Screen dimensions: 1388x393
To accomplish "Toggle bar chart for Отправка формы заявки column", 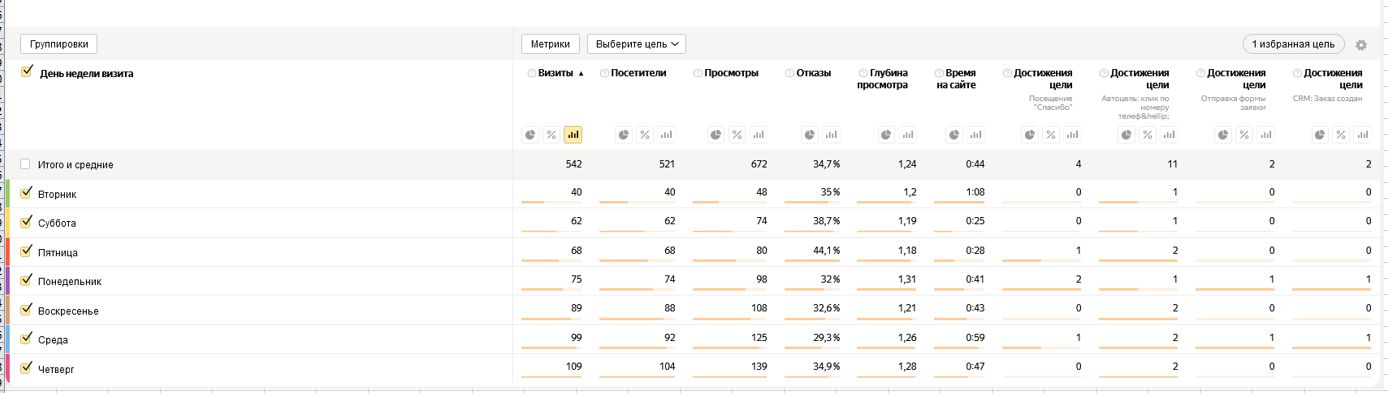I will point(1266,135).
